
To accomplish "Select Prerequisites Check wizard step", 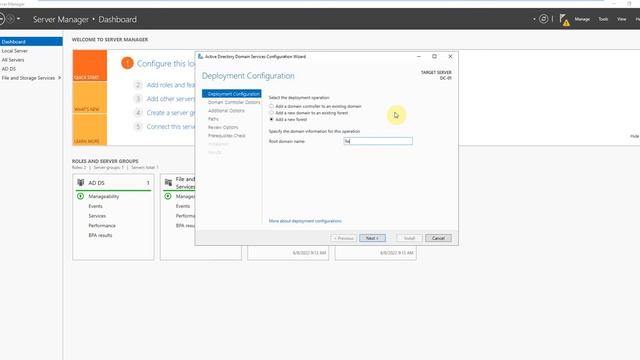I will (x=227, y=136).
